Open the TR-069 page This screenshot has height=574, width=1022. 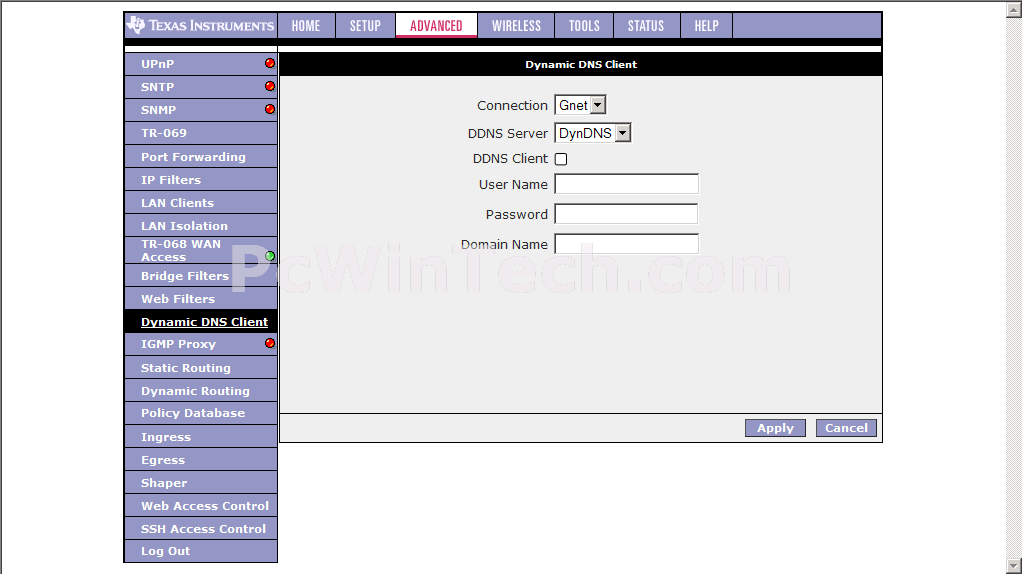point(201,133)
